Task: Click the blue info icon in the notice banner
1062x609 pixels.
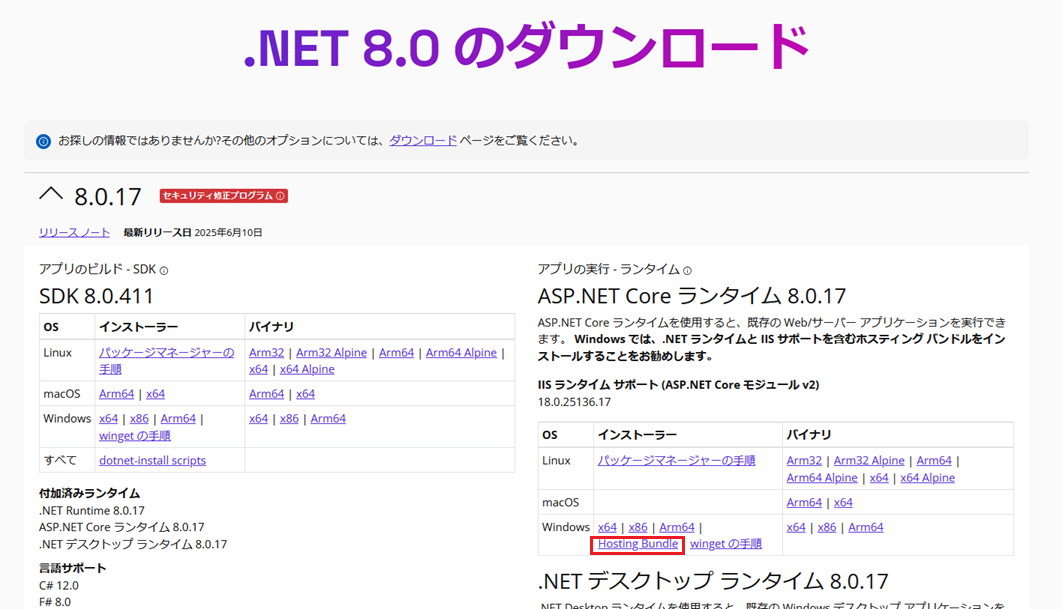Action: tap(43, 142)
